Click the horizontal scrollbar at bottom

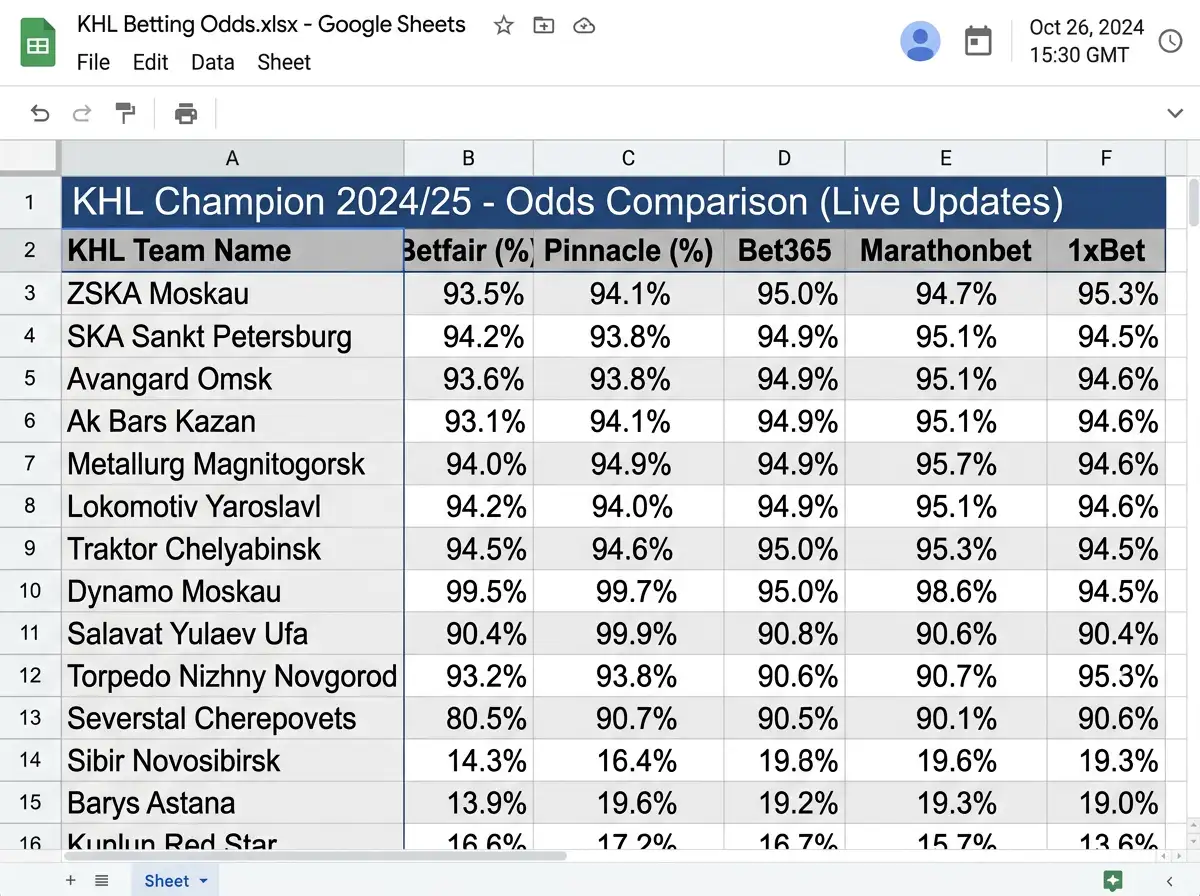click(315, 856)
